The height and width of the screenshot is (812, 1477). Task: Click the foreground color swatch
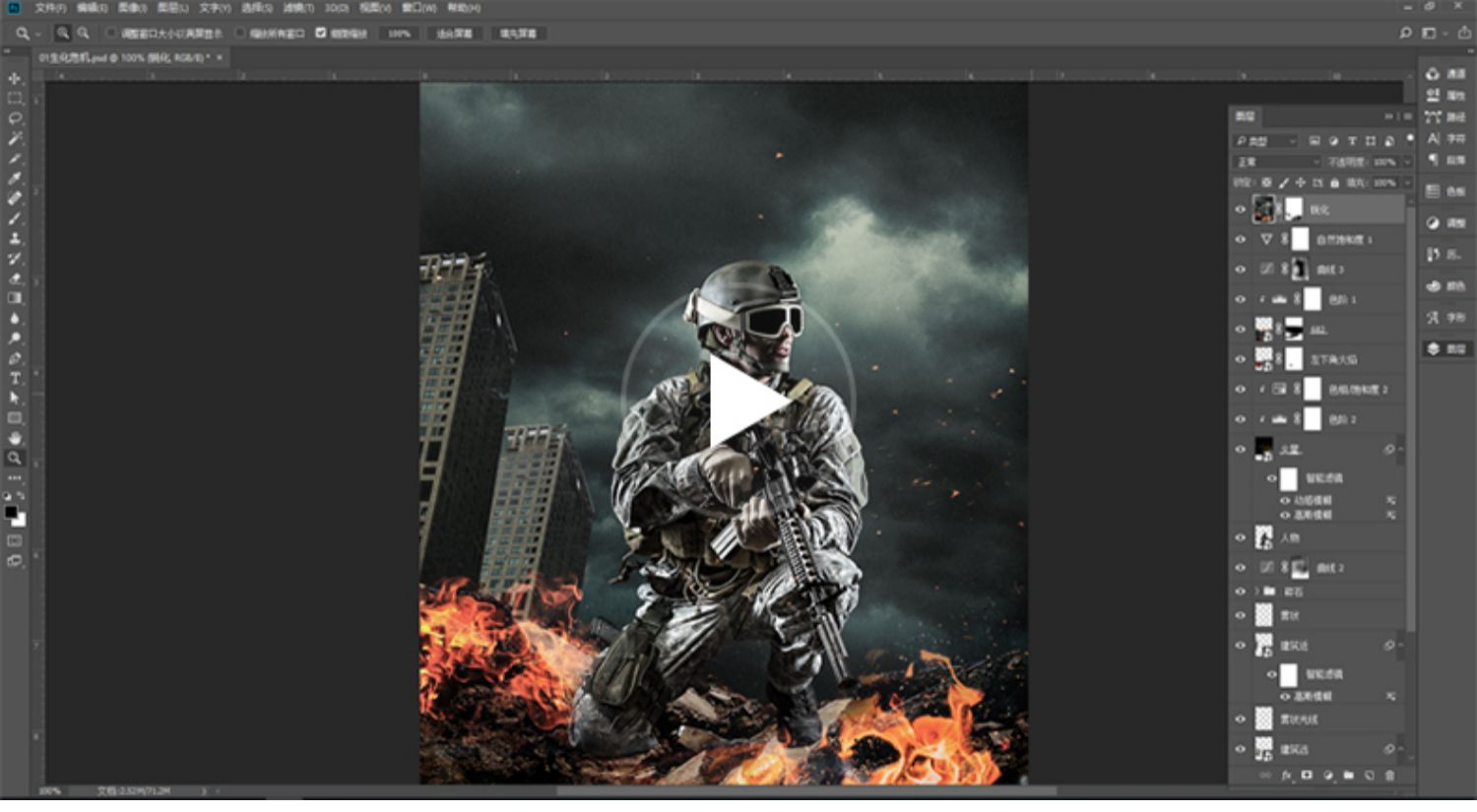pos(11,512)
